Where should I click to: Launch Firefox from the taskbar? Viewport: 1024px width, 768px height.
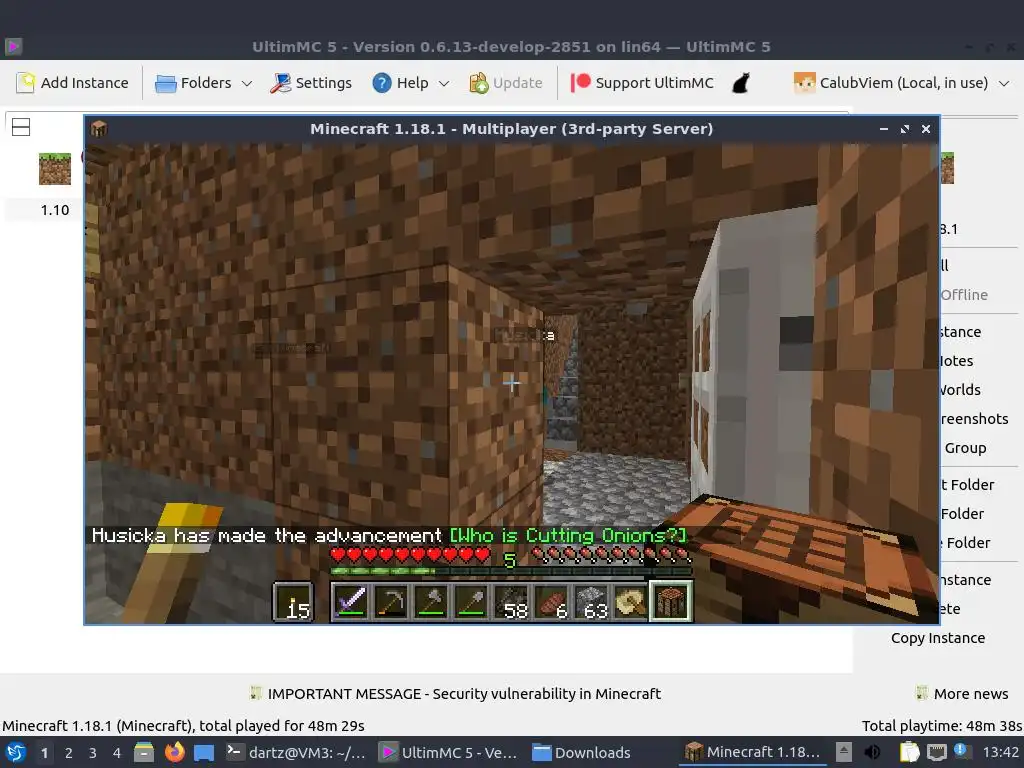pyautogui.click(x=174, y=752)
